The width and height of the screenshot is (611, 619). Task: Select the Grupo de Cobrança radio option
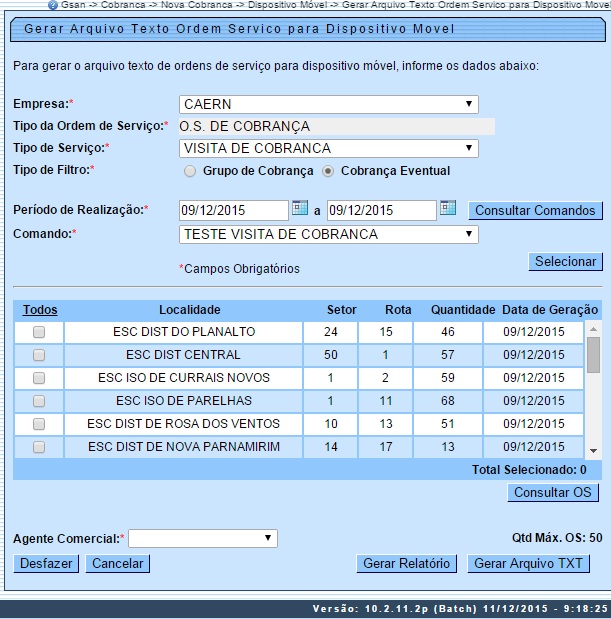tap(190, 172)
